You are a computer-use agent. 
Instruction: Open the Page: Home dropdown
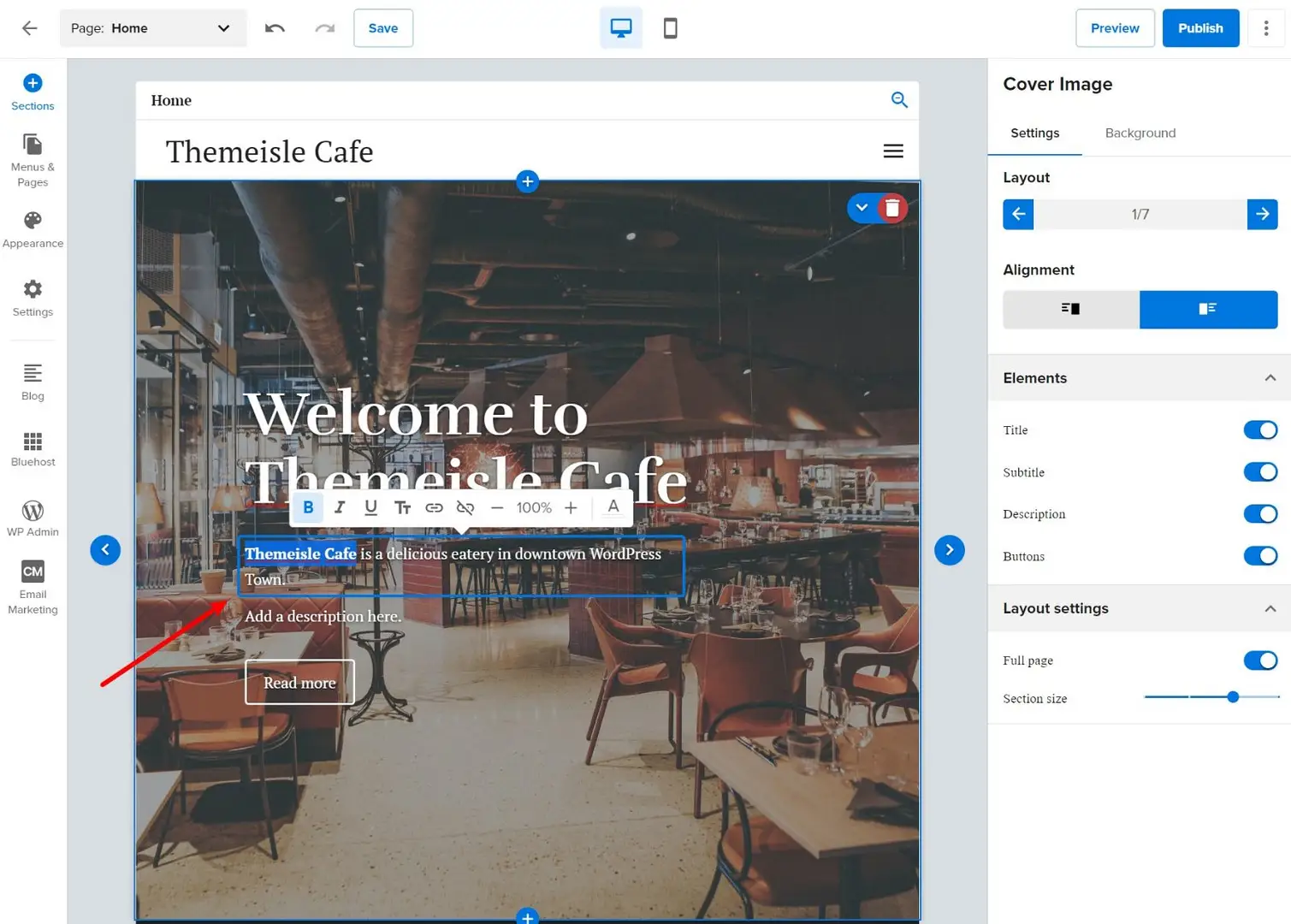coord(152,28)
